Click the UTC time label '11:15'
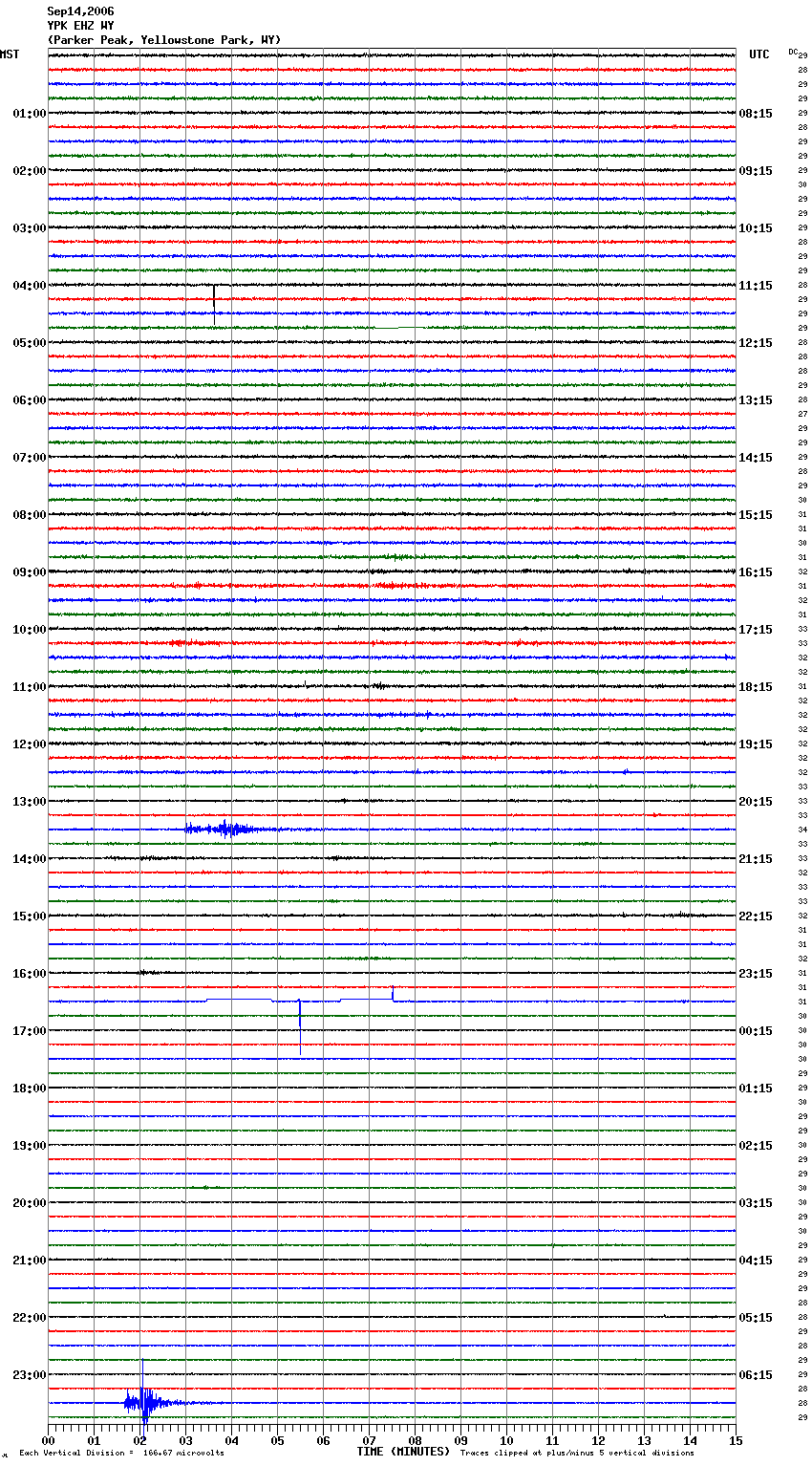The width and height of the screenshot is (812, 1466). coord(756,286)
